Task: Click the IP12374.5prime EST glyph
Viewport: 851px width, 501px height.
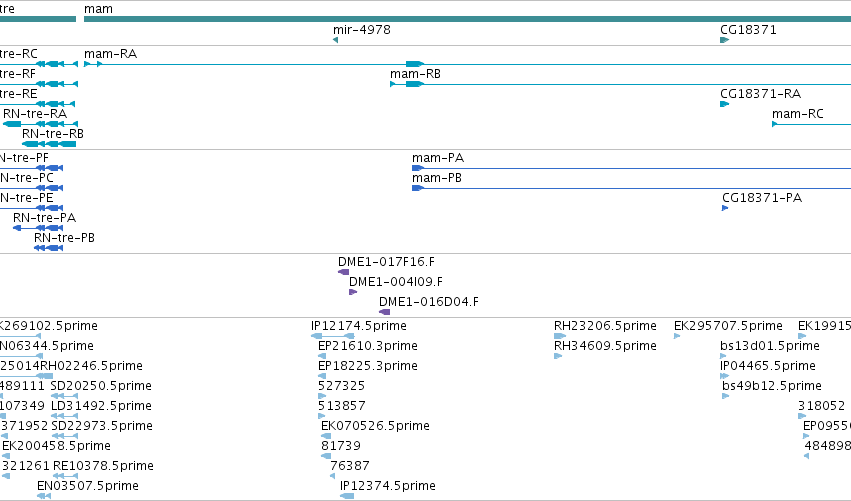Action: click(x=347, y=496)
